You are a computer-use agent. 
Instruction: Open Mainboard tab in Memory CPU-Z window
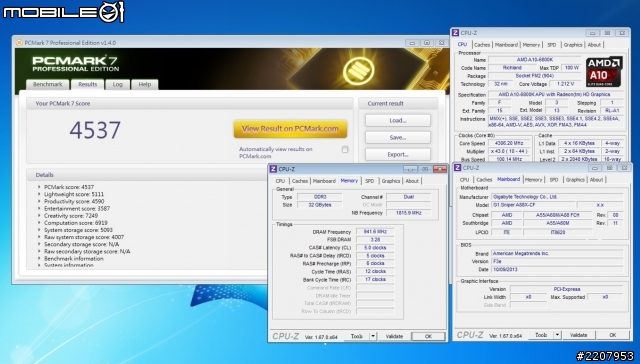click(x=324, y=181)
